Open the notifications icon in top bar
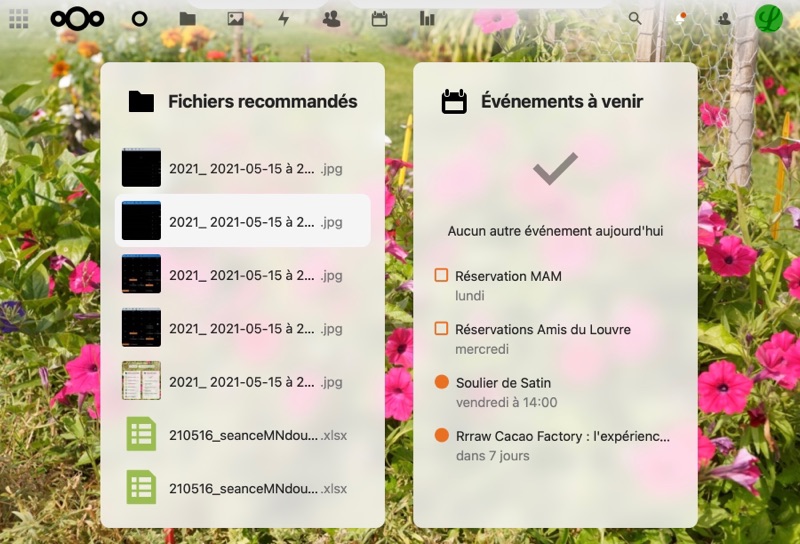The image size is (800, 544). click(680, 18)
